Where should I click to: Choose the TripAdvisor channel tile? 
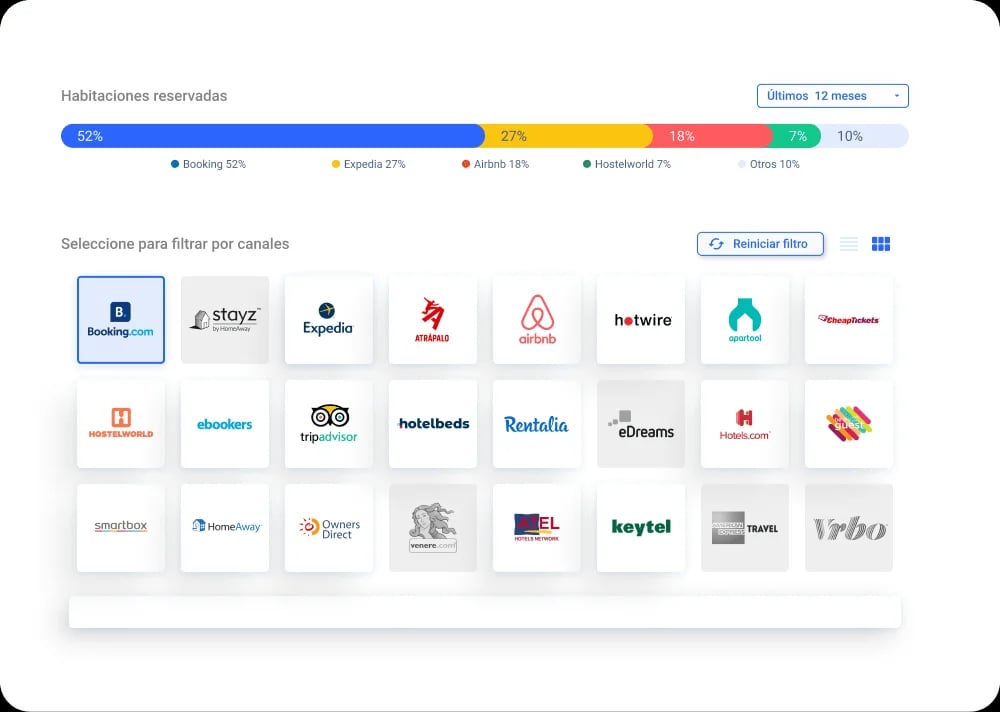(328, 424)
